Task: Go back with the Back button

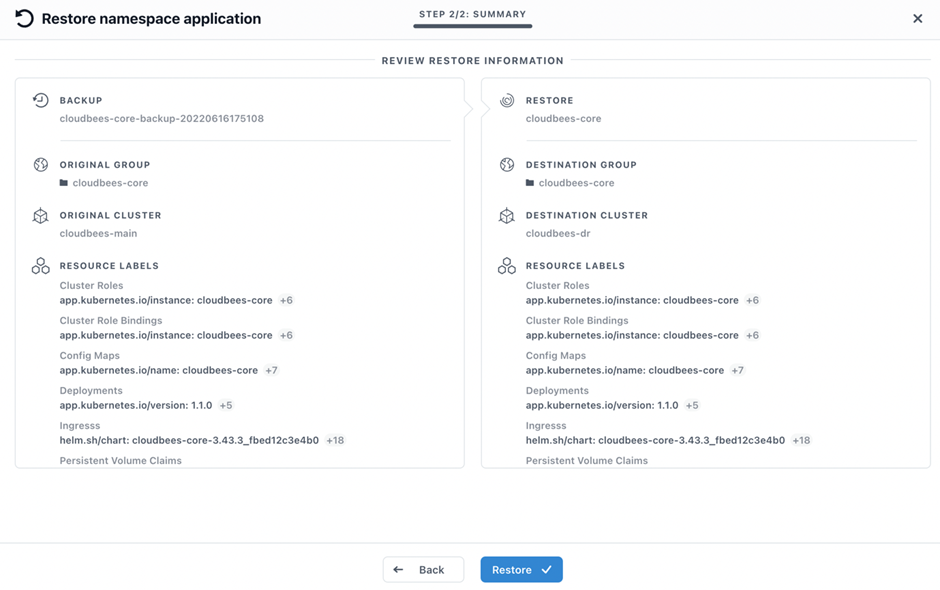Action: [x=423, y=570]
